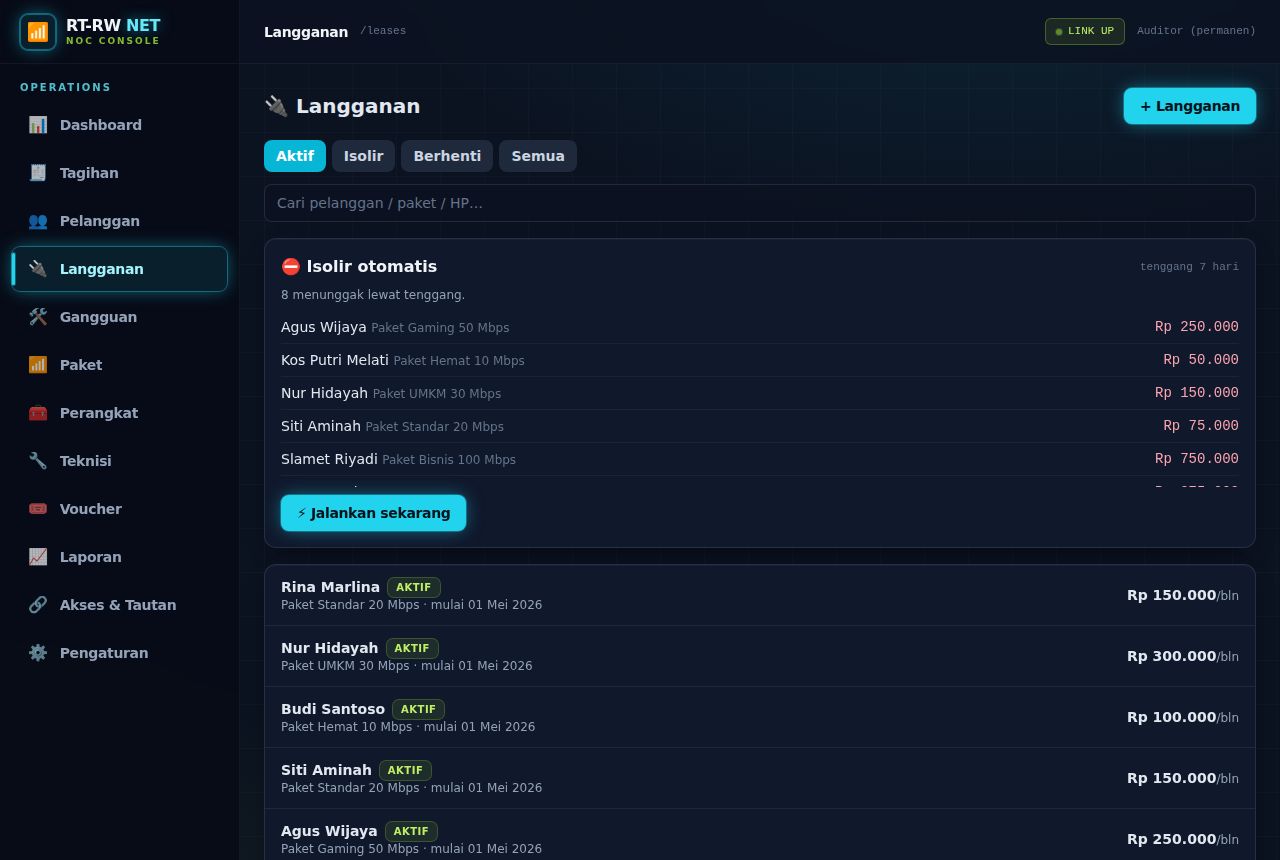
Task: Select Slamet Riyadi in the isolir list
Action: [760, 459]
